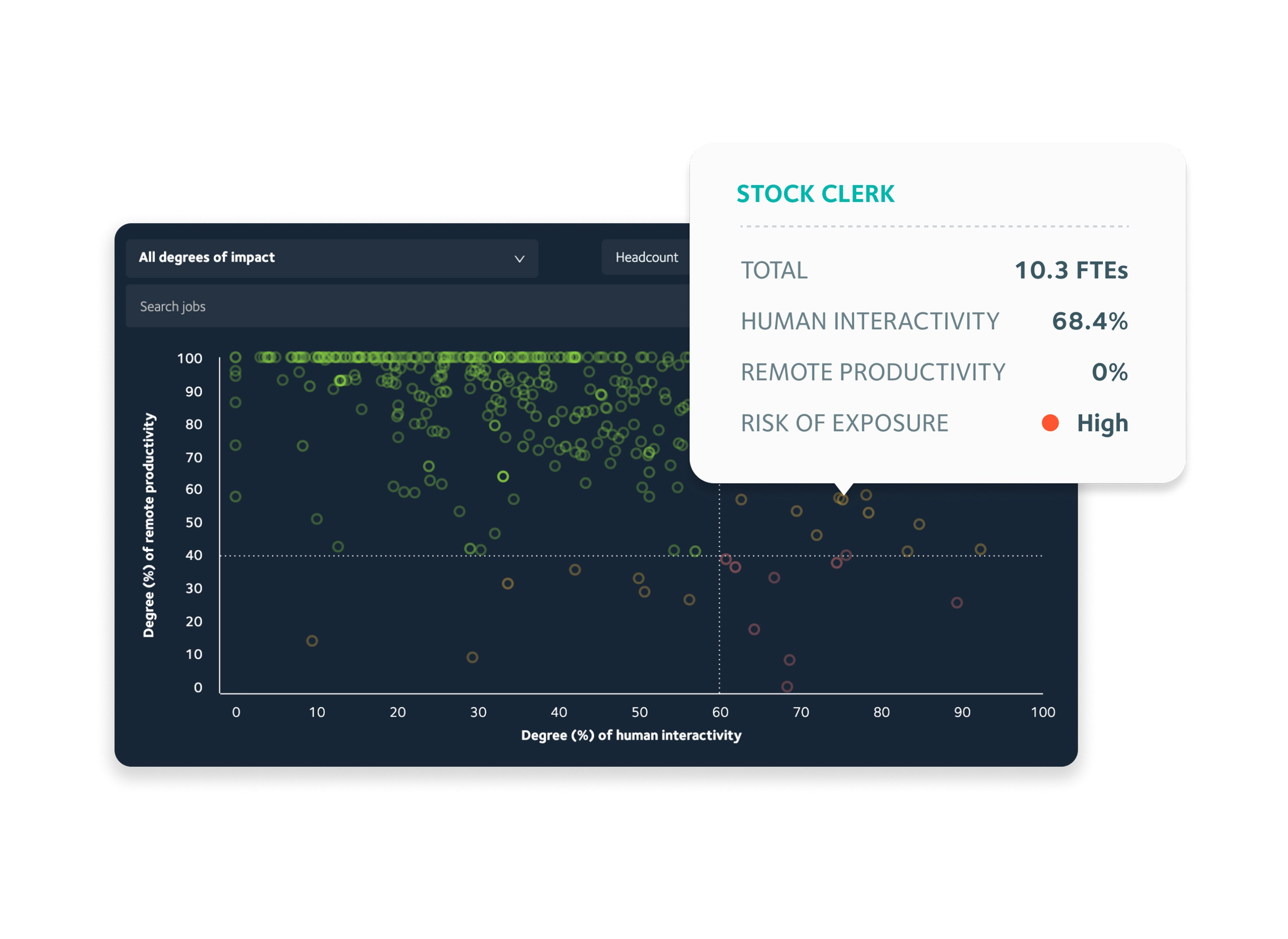Click the green point near 10 interactivity, 51 productivity
The width and height of the screenshot is (1288, 939).
coord(316,519)
